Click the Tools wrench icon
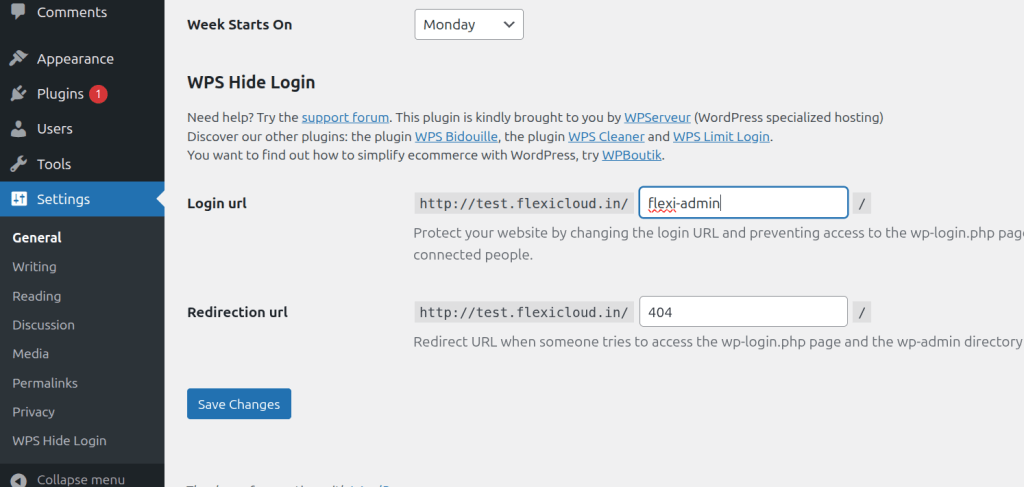The image size is (1024, 487). pos(19,164)
